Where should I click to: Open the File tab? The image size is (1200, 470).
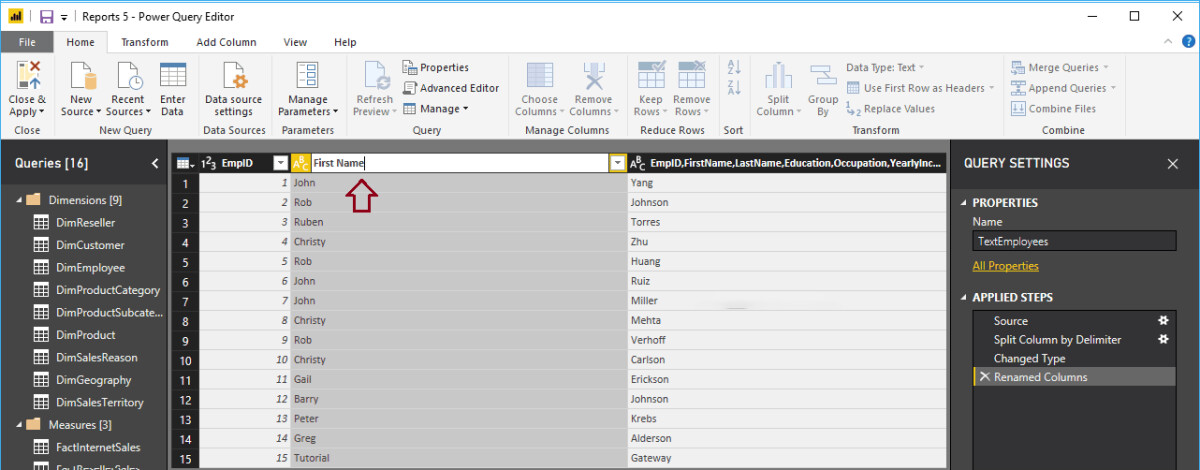[27, 42]
